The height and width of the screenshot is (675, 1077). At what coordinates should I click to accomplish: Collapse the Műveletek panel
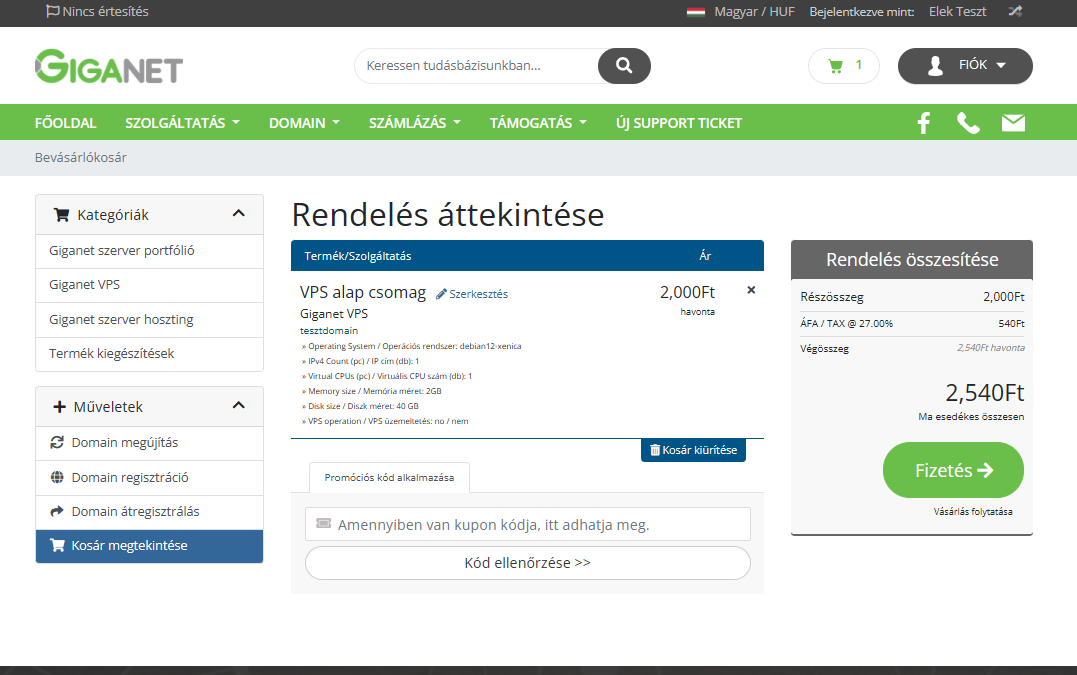click(238, 406)
